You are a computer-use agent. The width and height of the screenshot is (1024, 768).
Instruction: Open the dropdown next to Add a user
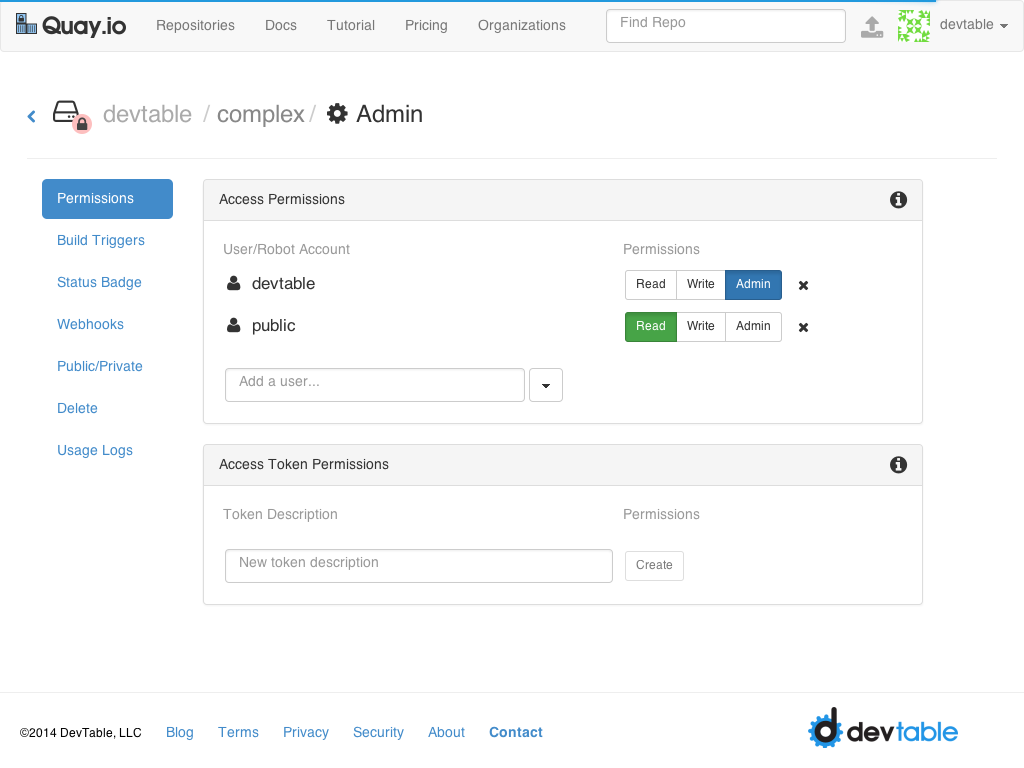pyautogui.click(x=546, y=385)
